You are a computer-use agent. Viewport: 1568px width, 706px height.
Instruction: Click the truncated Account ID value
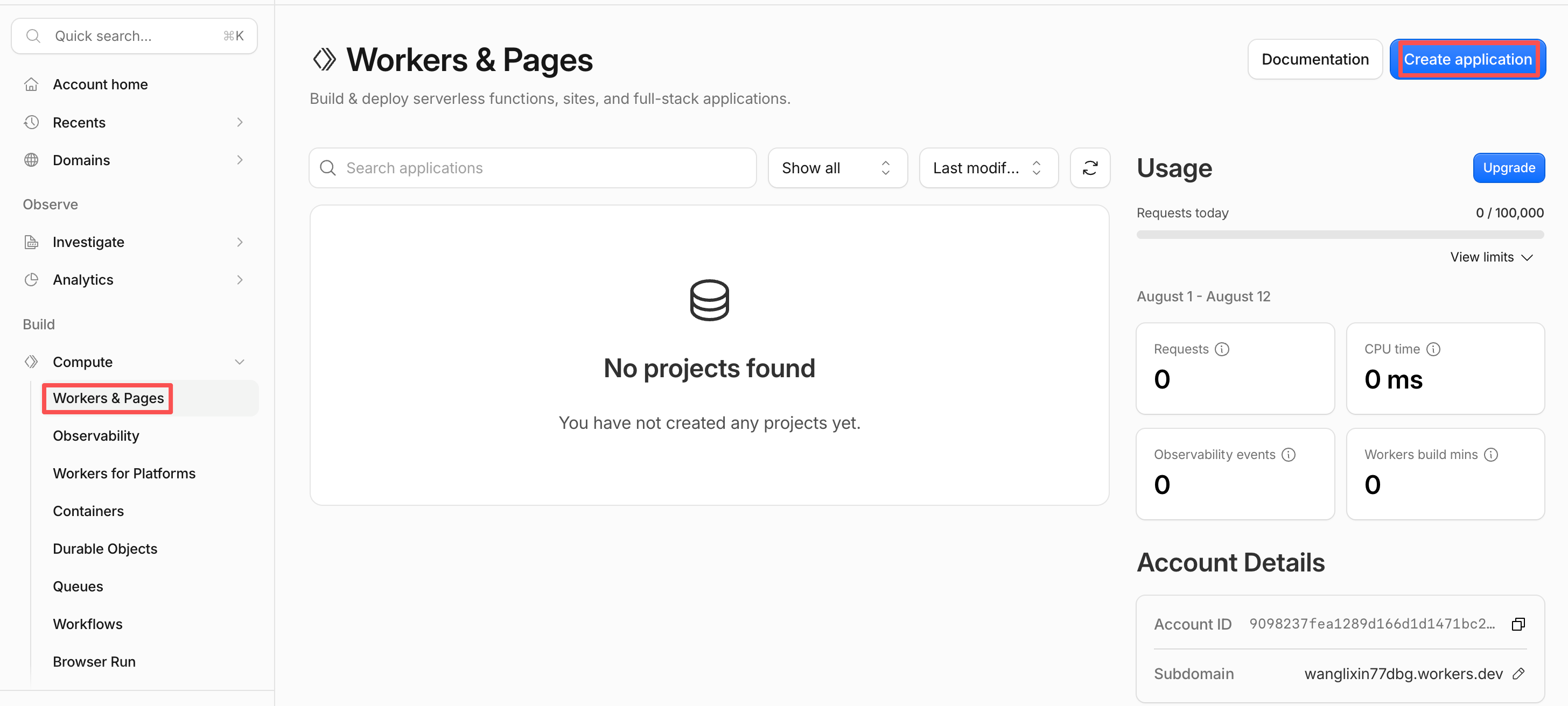click(1372, 624)
